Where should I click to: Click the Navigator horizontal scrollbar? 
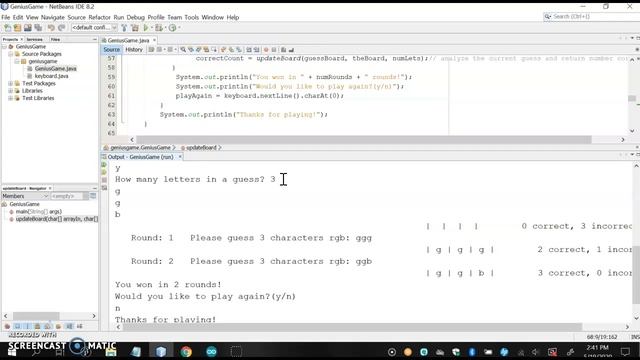pyautogui.click(x=36, y=316)
